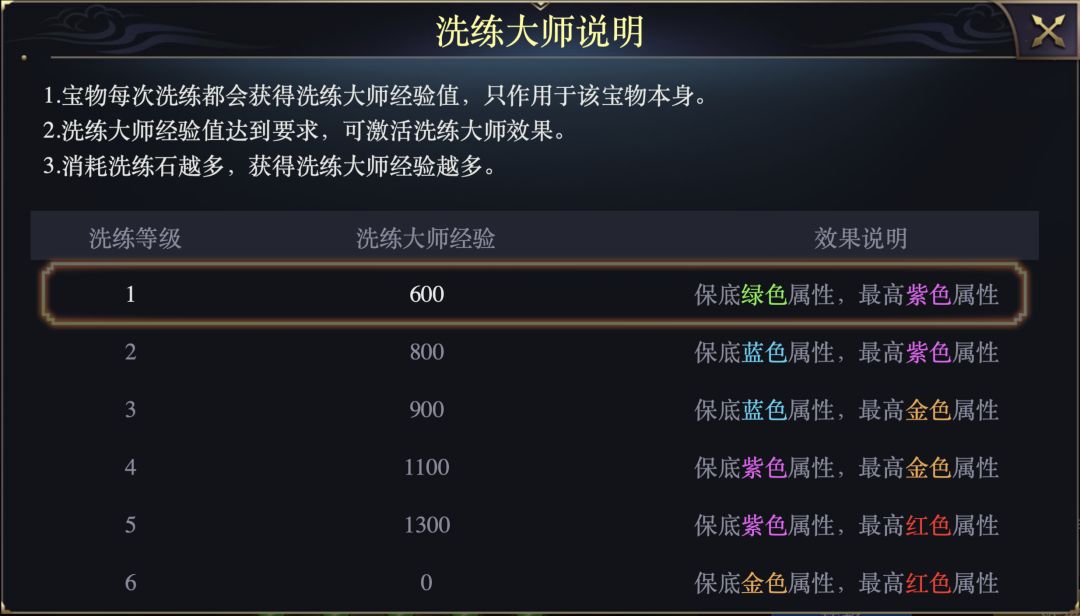This screenshot has width=1080, height=616.
Task: Click the 洗练等级 column header
Action: 135,238
